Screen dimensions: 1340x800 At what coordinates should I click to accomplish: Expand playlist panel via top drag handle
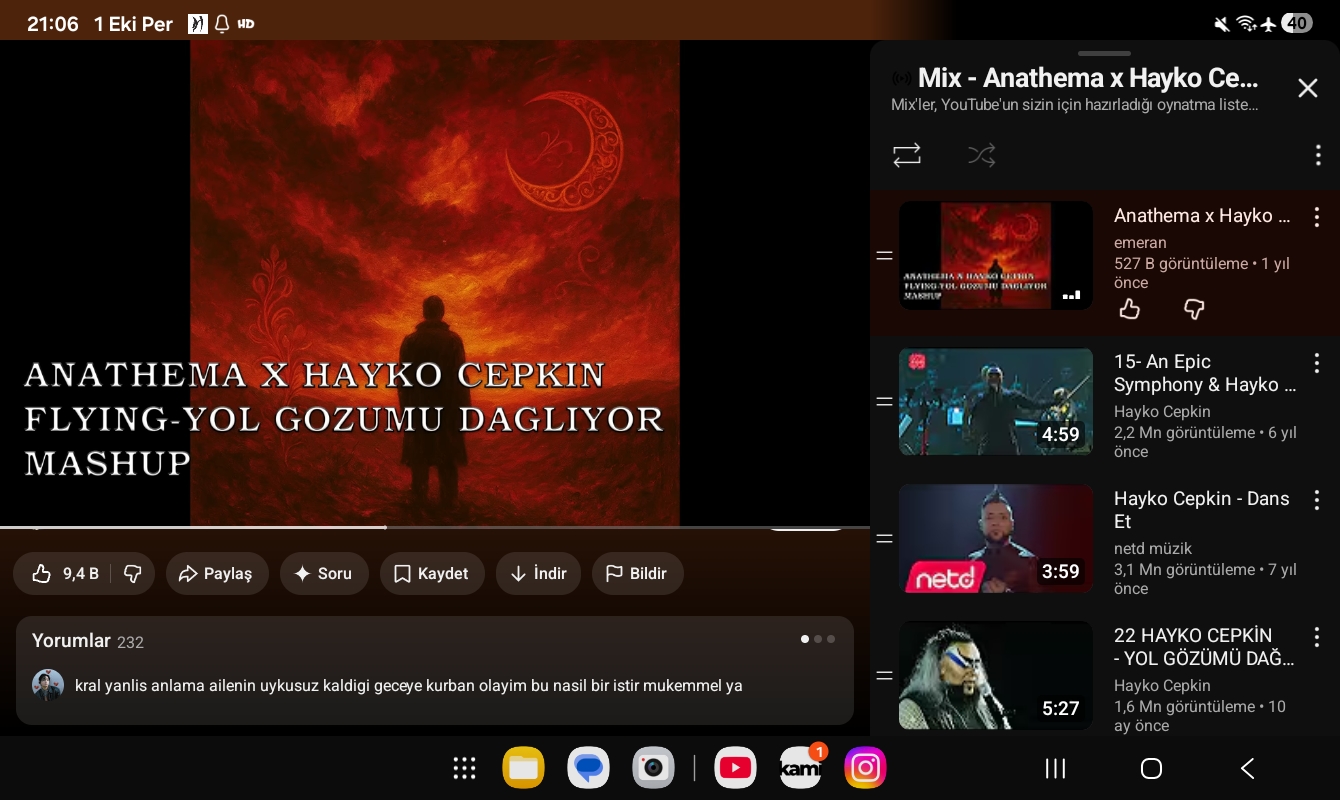point(1105,53)
